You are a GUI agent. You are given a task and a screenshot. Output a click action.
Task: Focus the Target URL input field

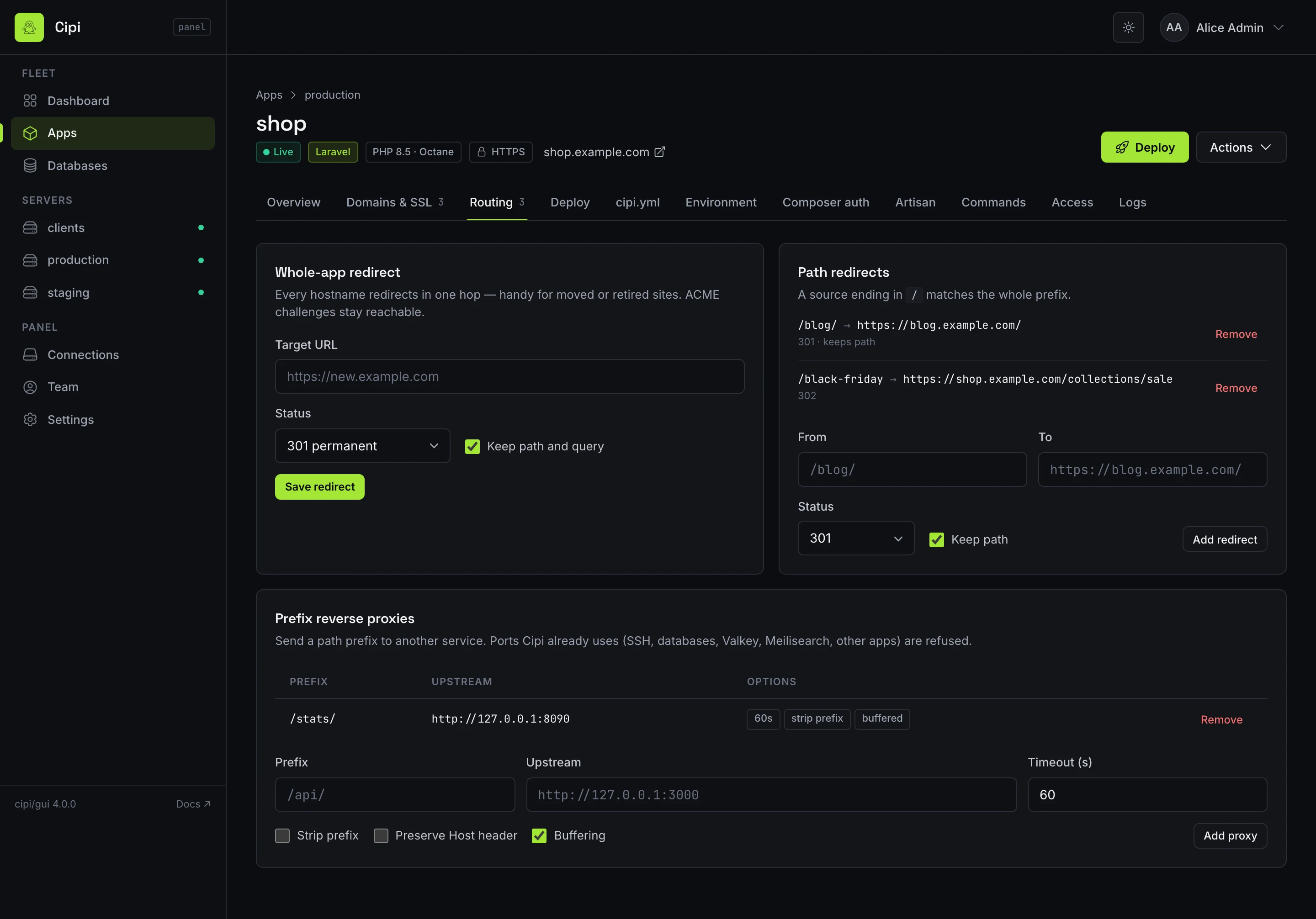point(509,376)
